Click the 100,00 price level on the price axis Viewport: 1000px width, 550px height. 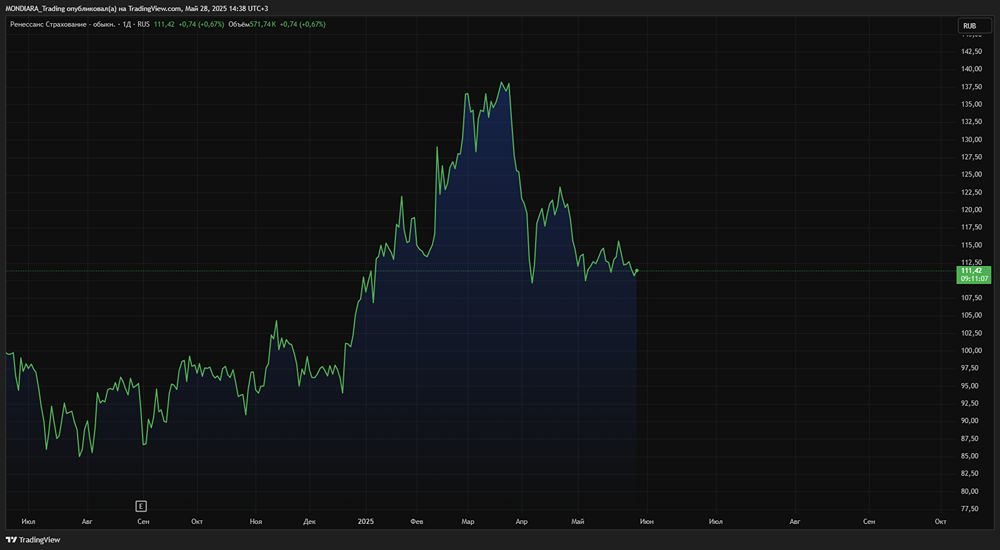pos(971,350)
